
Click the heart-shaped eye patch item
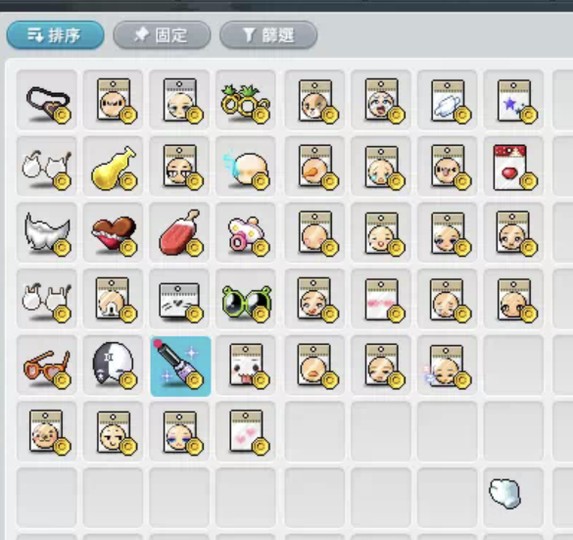click(47, 100)
